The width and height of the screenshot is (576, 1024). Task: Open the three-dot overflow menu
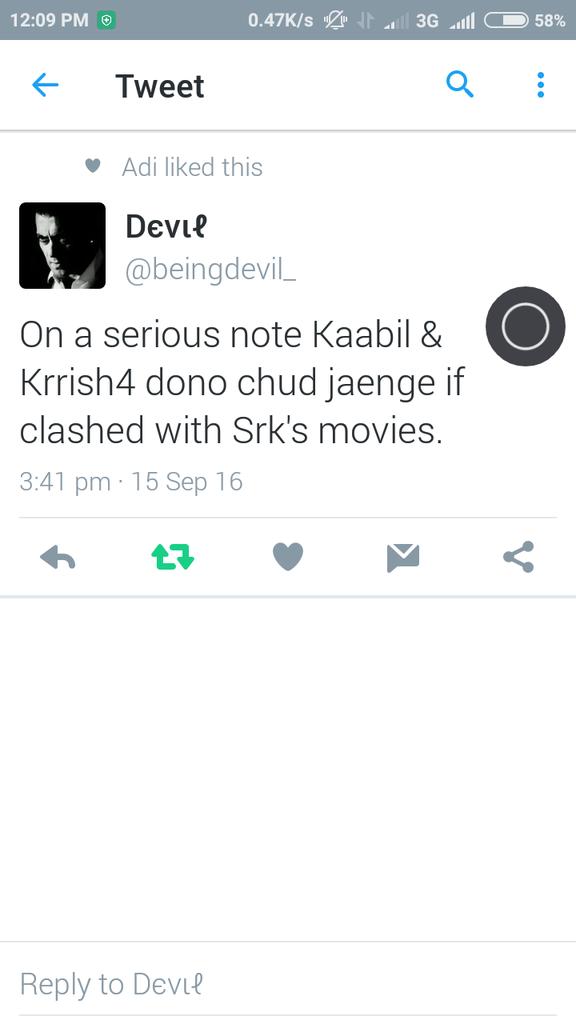pos(541,85)
